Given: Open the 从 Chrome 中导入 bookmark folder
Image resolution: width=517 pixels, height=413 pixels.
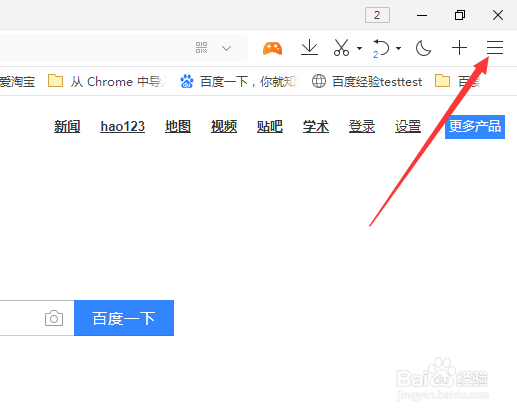Looking at the screenshot, I should click(x=107, y=81).
